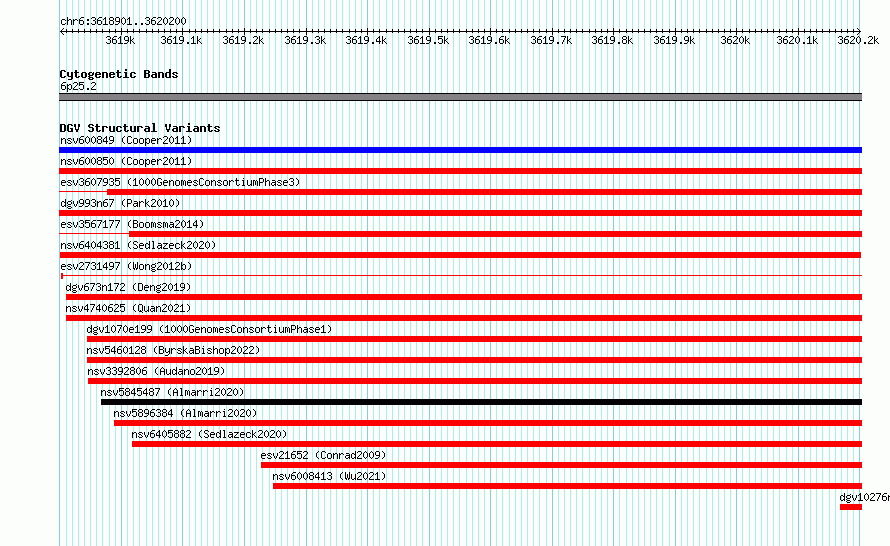The image size is (890, 546).
Task: Click the blue nsv600849 variant bar
Action: [x=460, y=150]
